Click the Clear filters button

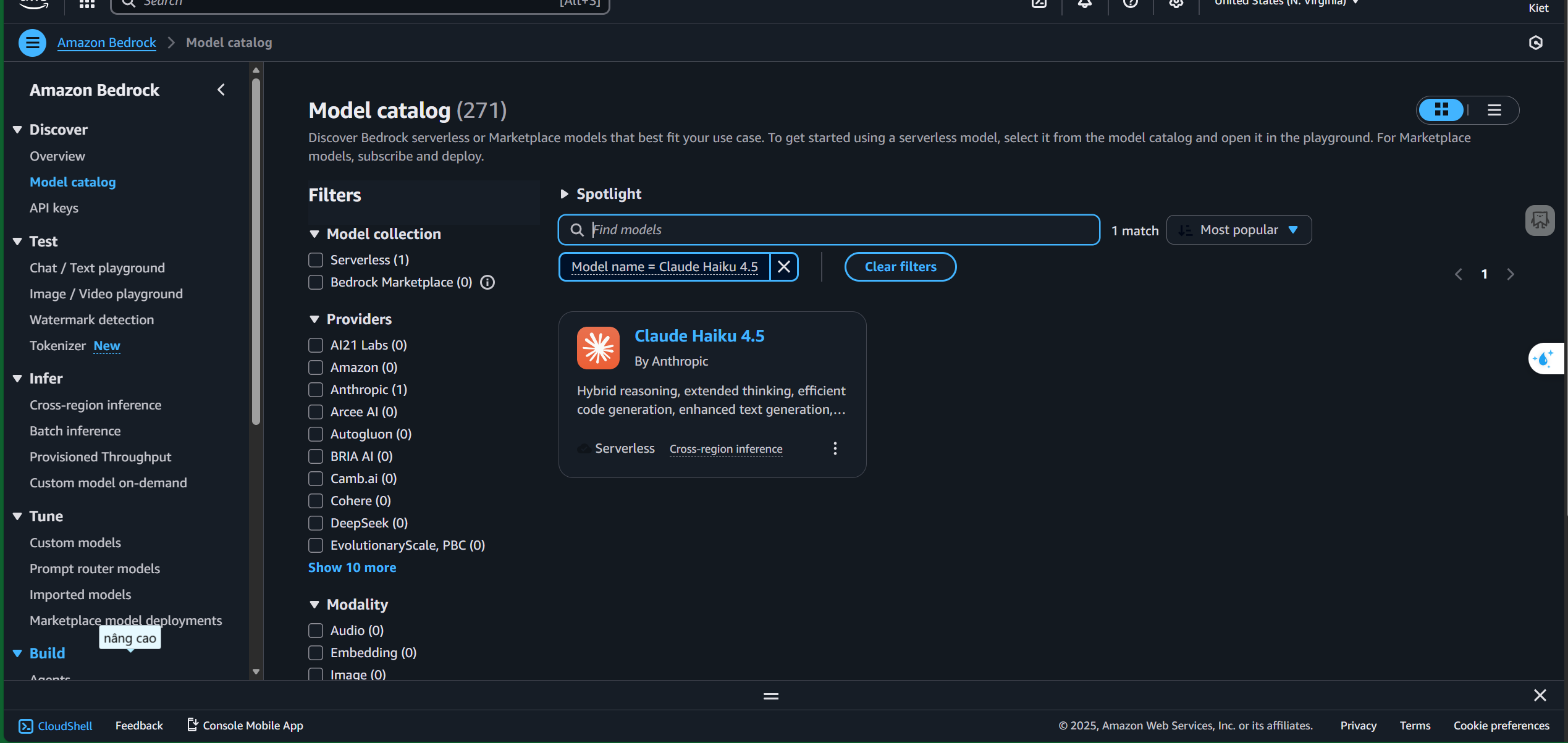pyautogui.click(x=900, y=267)
